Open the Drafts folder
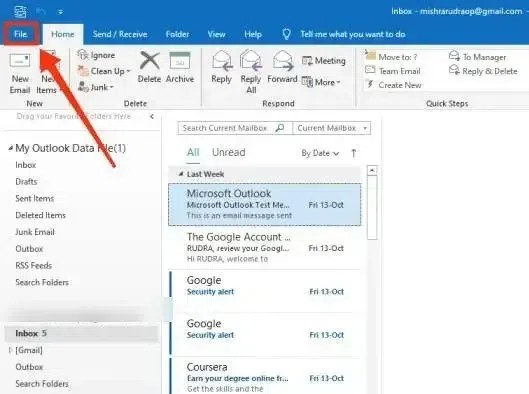This screenshot has height=394, width=529. [26, 181]
